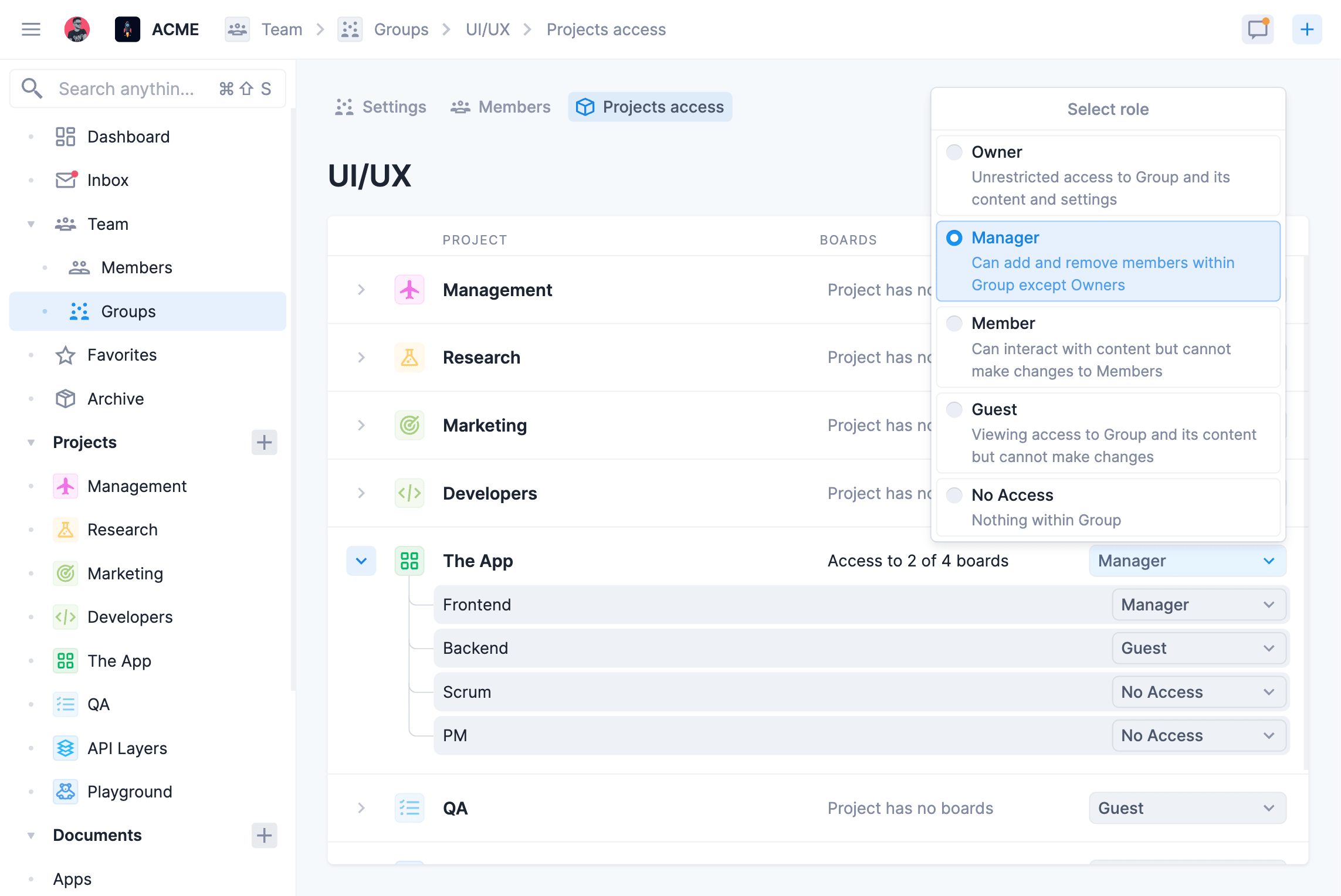Open the Backend role dropdown

[1198, 648]
